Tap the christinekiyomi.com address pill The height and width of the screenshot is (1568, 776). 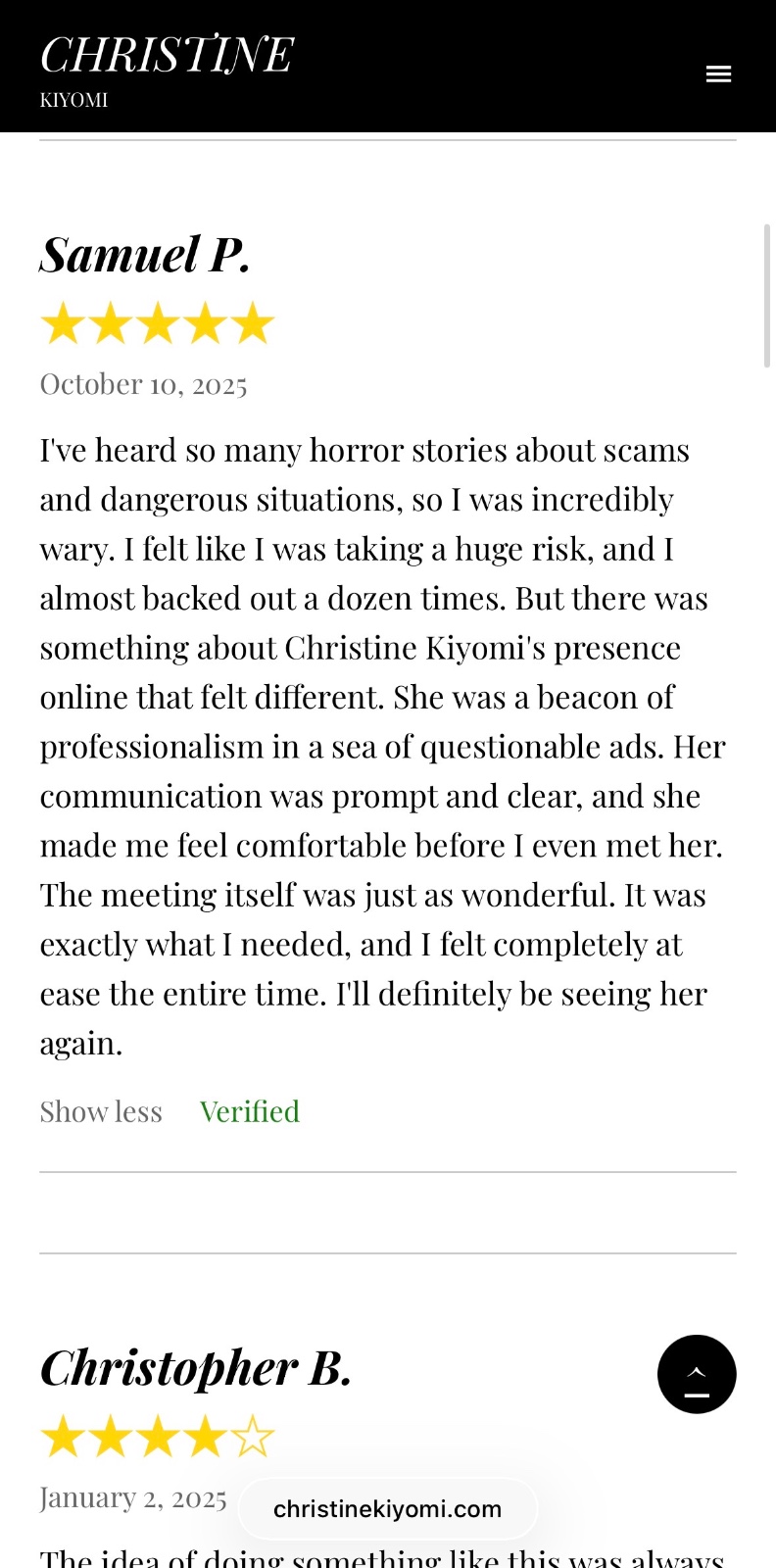(x=388, y=1509)
